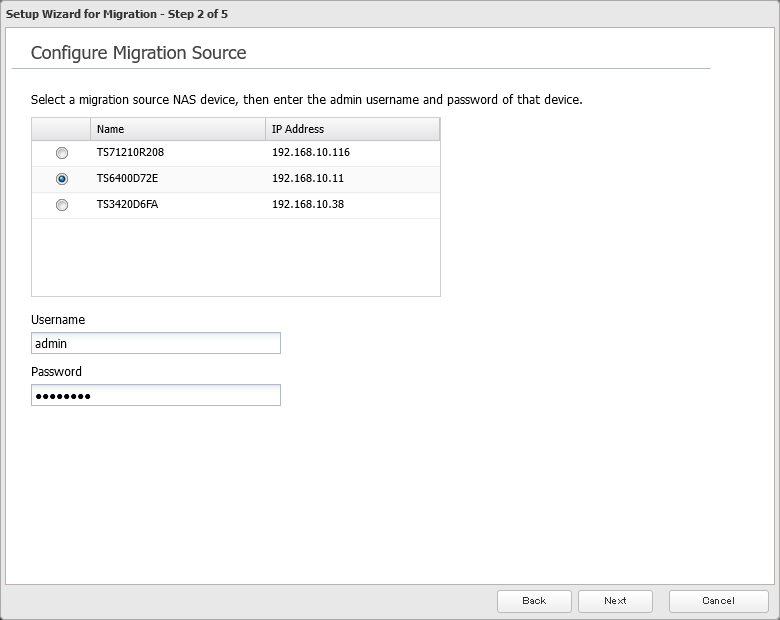Screen dimensions: 780x620
Task: Click the IP Address column header
Action: click(x=352, y=129)
